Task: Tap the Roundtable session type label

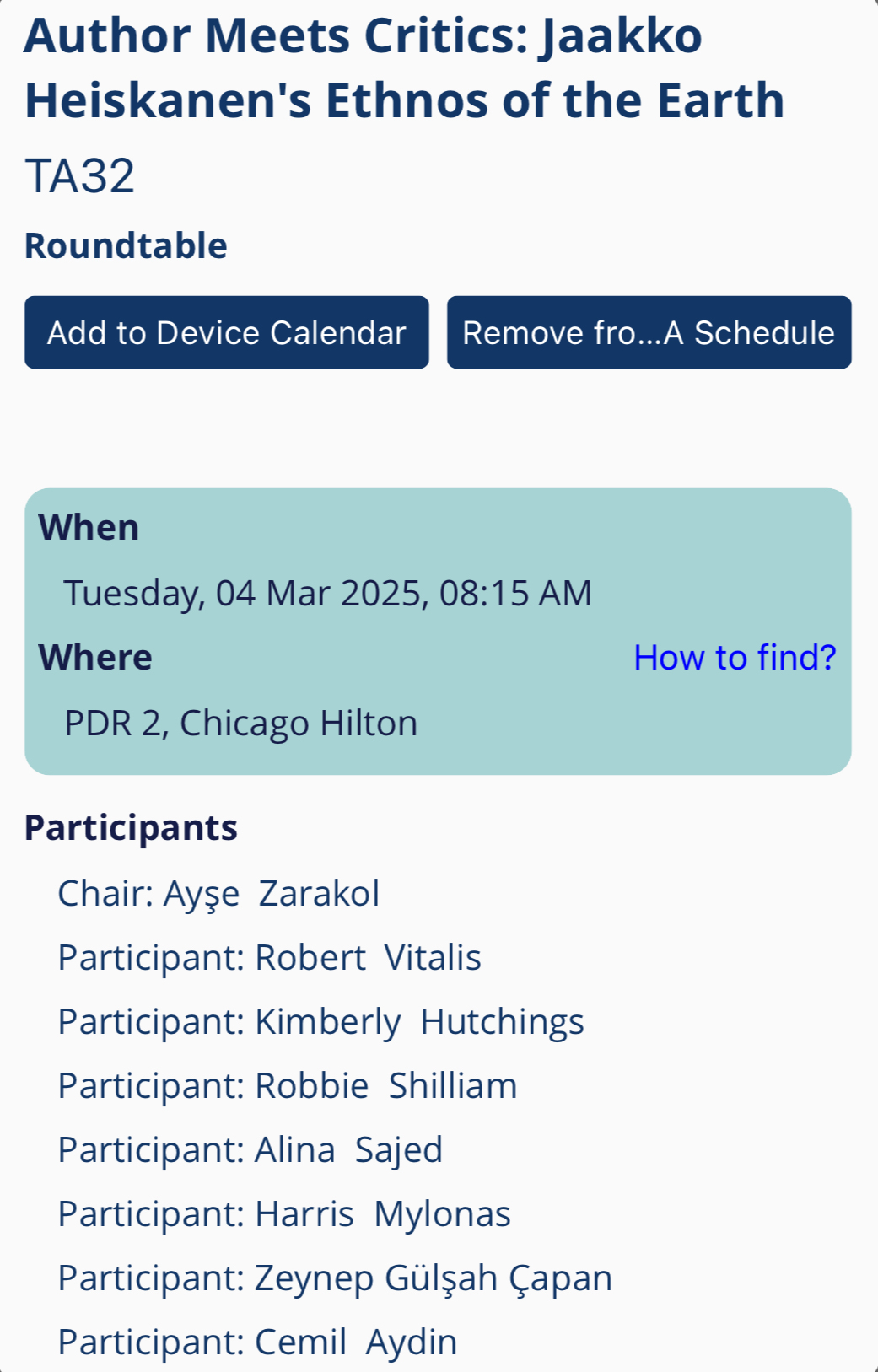Action: (126, 245)
